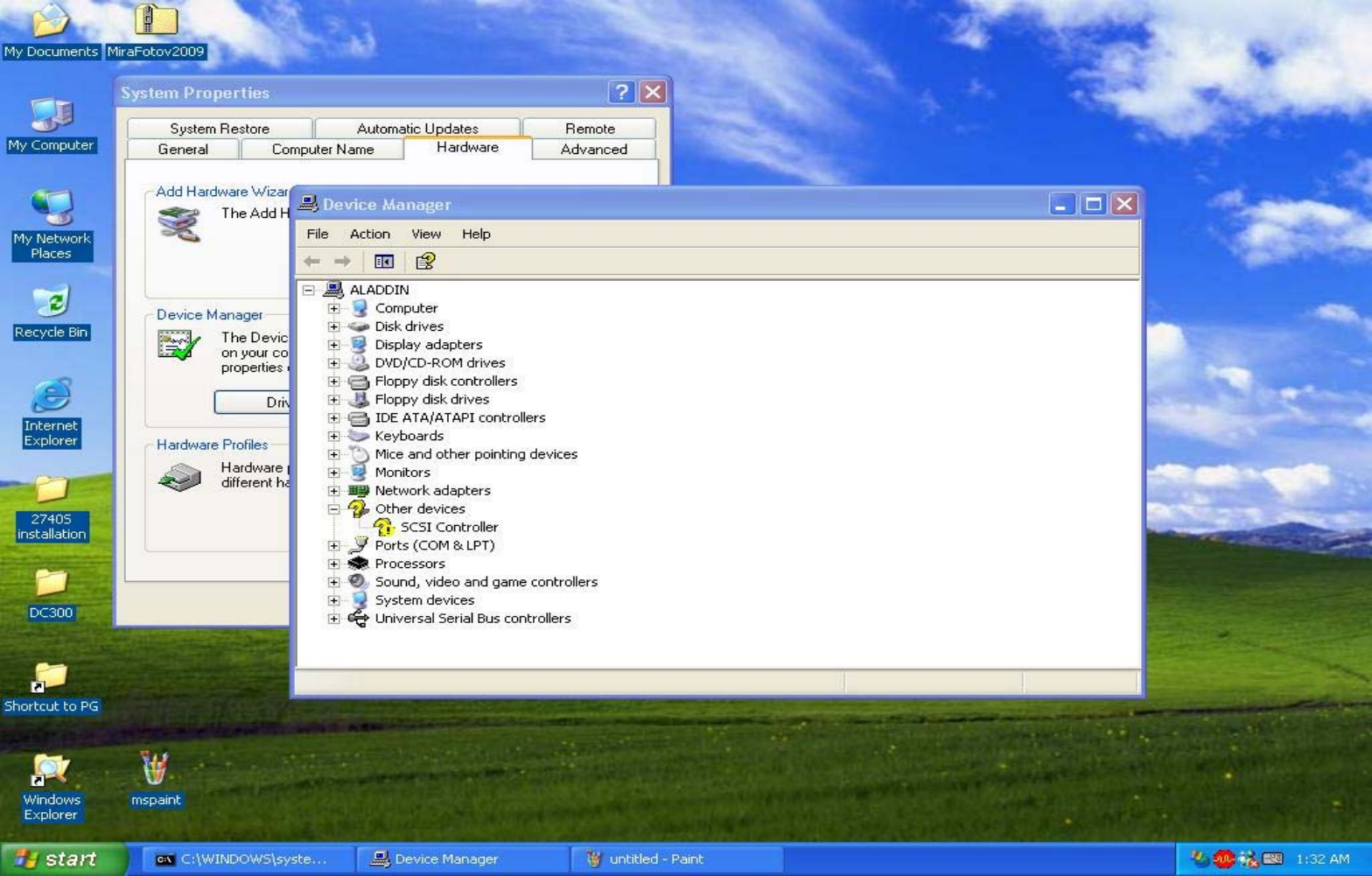Open the MiraFotov2009 zip archive icon

click(155, 32)
